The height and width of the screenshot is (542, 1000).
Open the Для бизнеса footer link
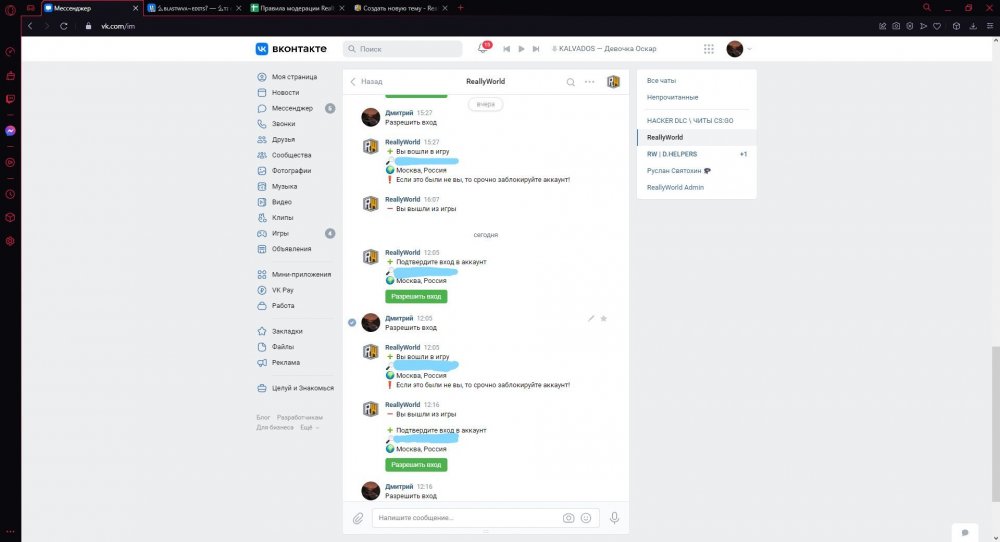click(x=275, y=427)
